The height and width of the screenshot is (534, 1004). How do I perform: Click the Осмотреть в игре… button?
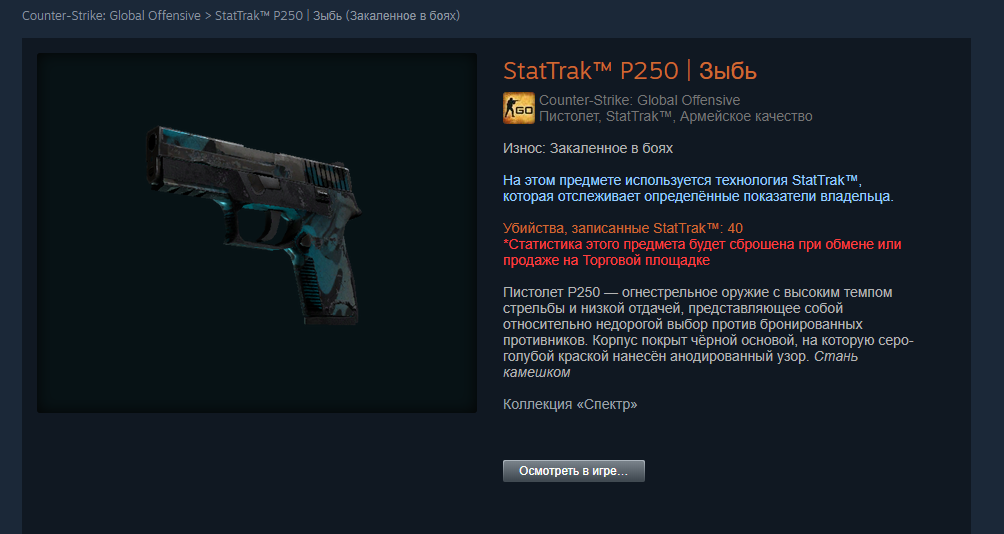(574, 471)
